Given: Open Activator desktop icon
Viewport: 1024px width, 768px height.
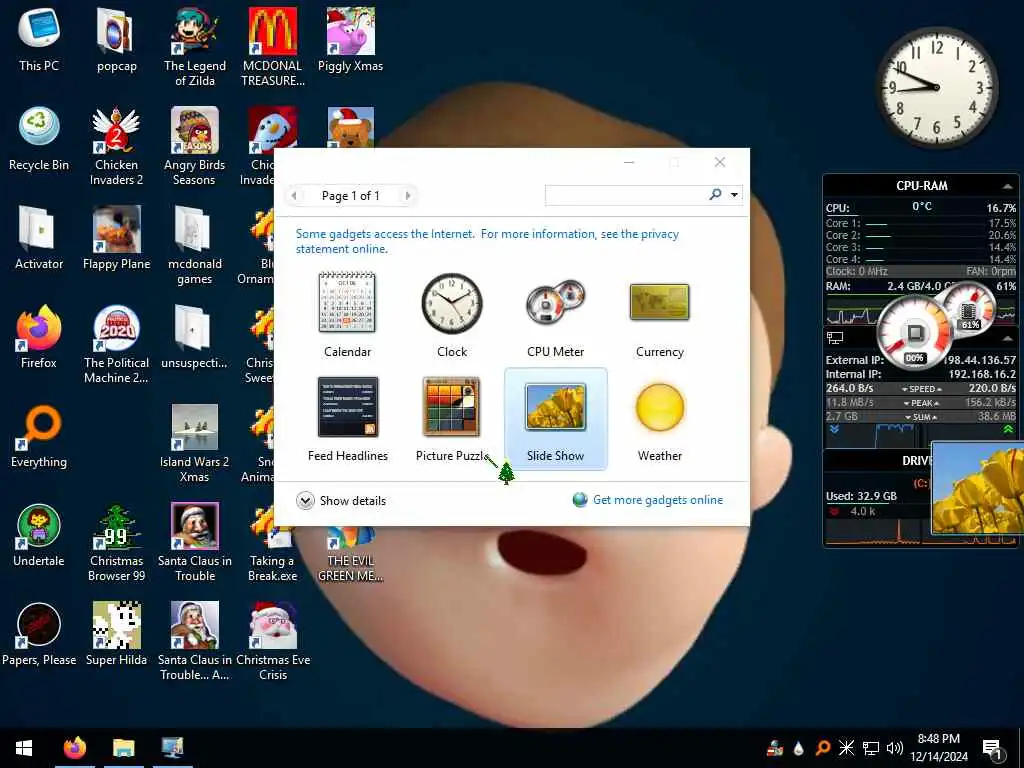Looking at the screenshot, I should point(39,238).
